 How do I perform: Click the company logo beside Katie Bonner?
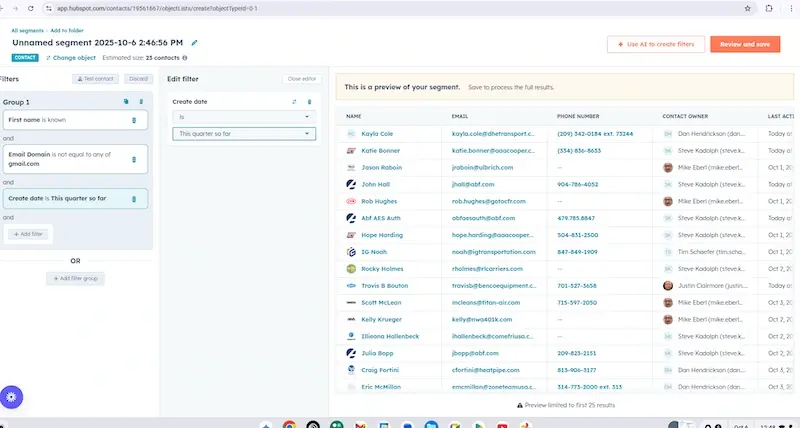[351, 151]
